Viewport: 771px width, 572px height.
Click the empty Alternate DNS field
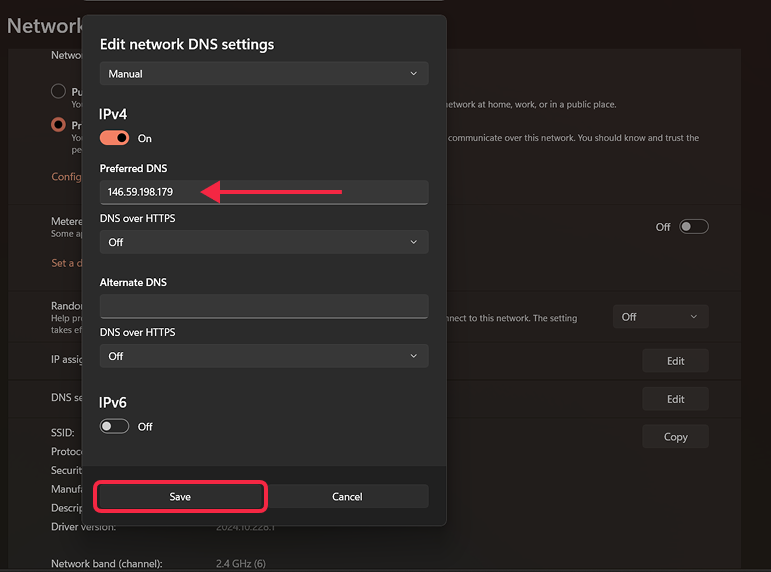pyautogui.click(x=263, y=306)
